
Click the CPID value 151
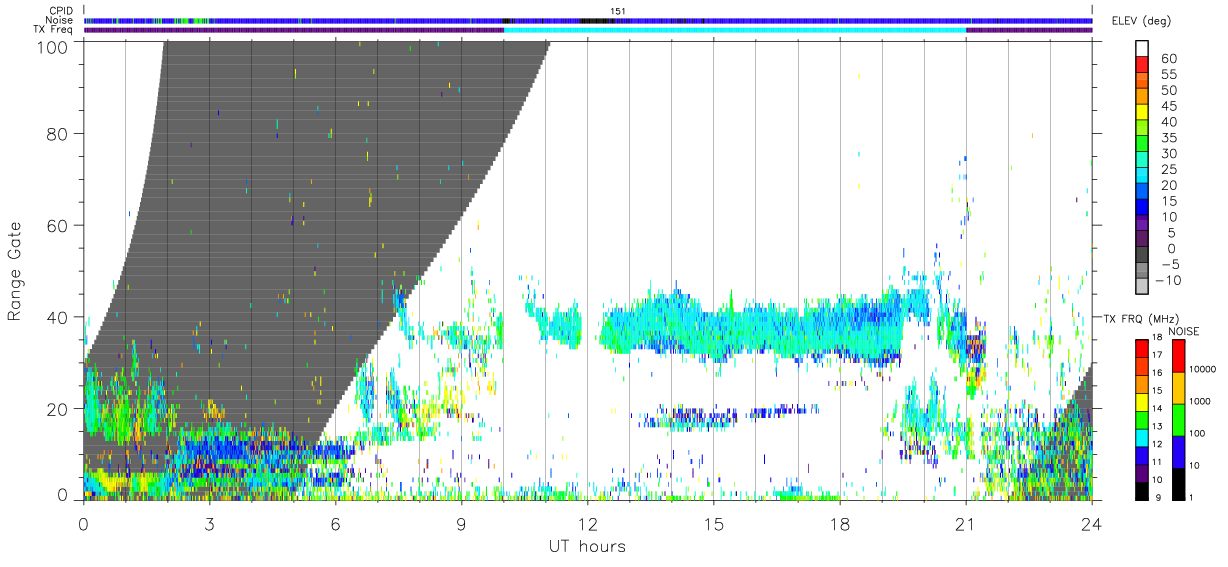point(618,11)
